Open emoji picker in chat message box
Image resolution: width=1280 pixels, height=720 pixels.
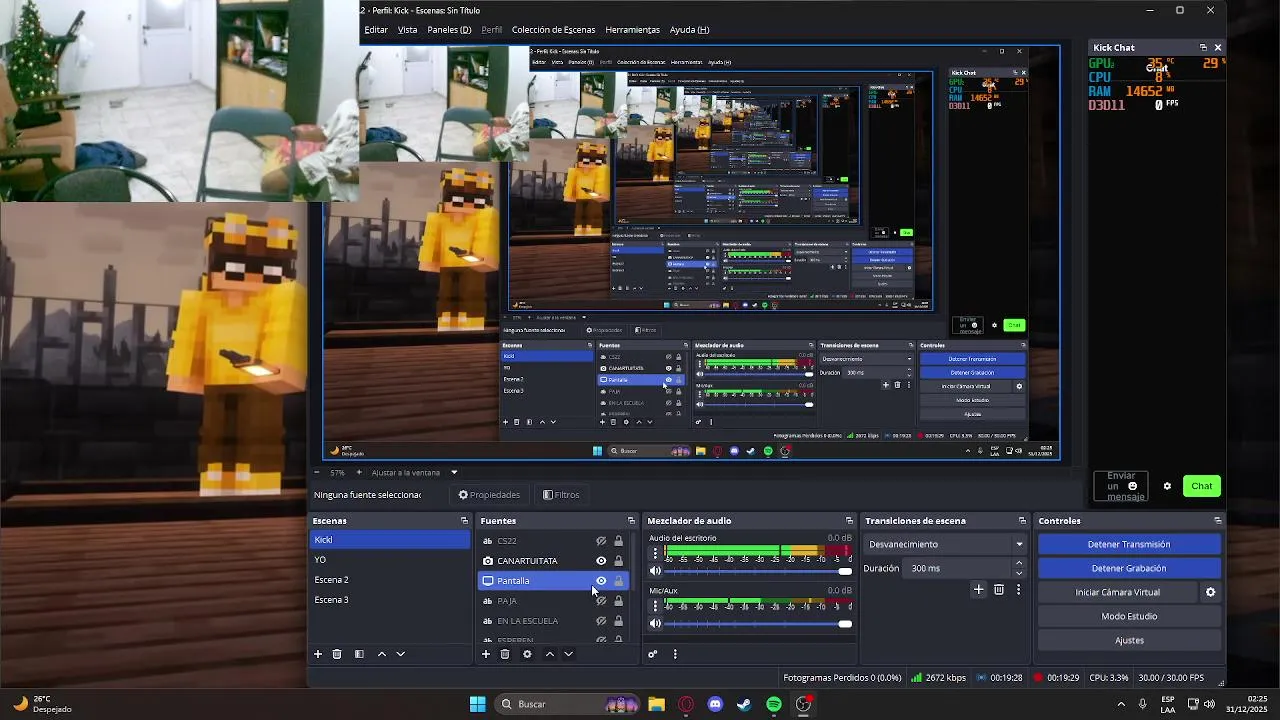point(1132,486)
